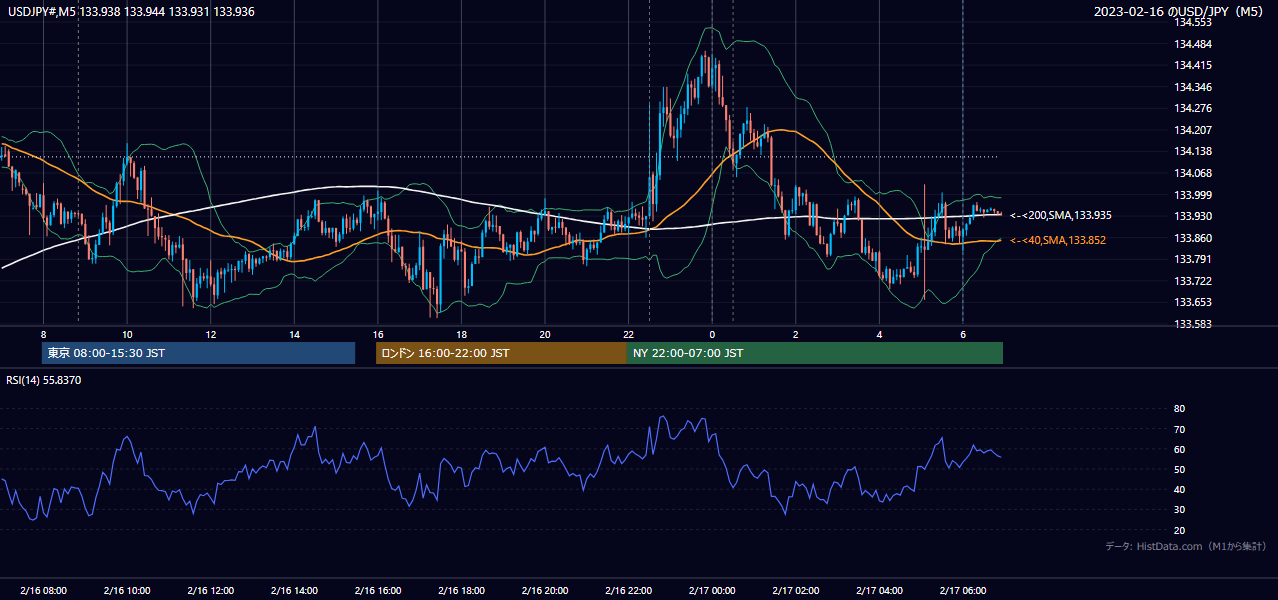Click the bottom time label 2/16 16:00

pos(377,590)
